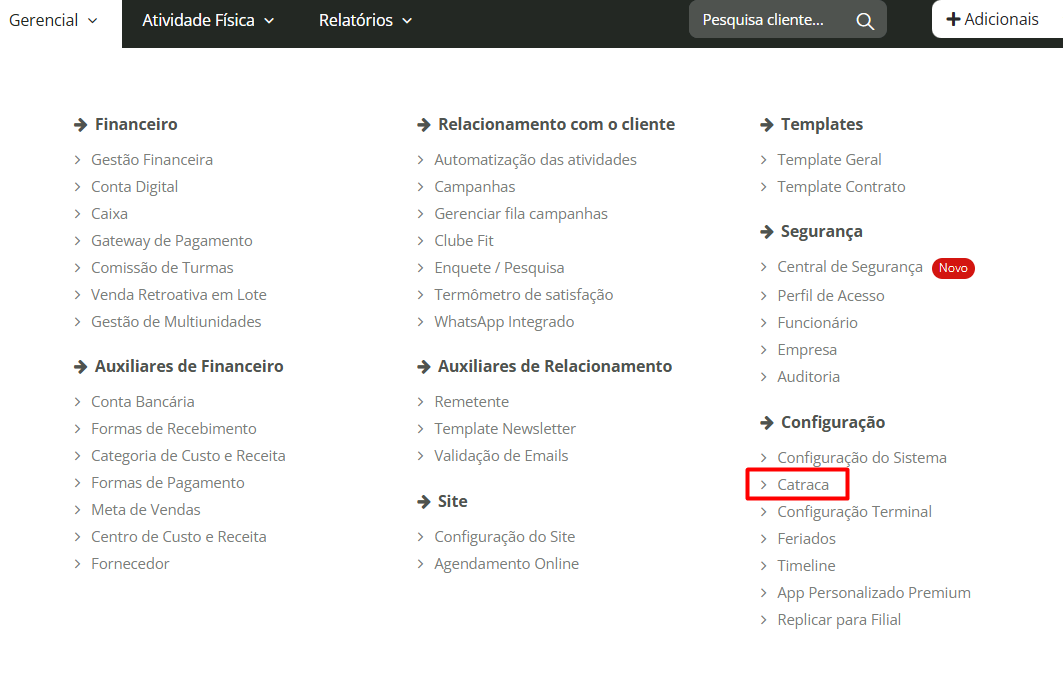Open Remetente
The width and height of the screenshot is (1063, 688).
471,402
